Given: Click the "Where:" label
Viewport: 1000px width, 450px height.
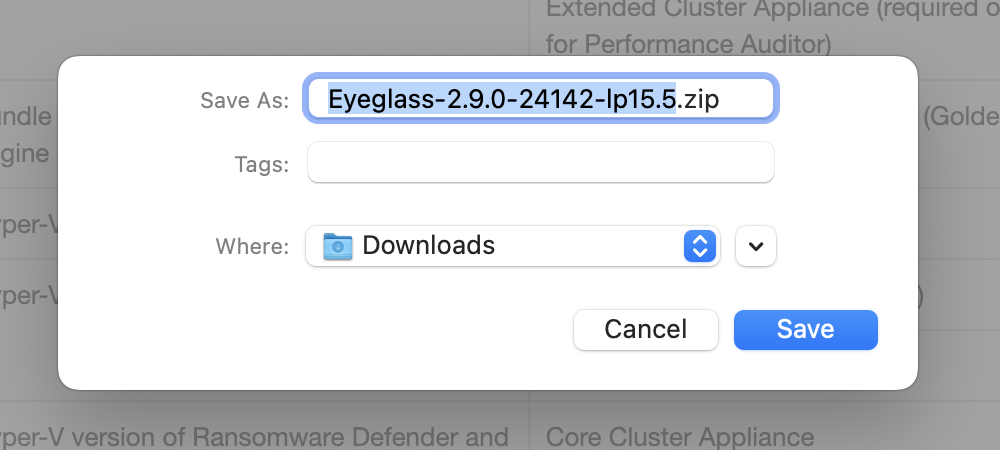Looking at the screenshot, I should pyautogui.click(x=252, y=246).
